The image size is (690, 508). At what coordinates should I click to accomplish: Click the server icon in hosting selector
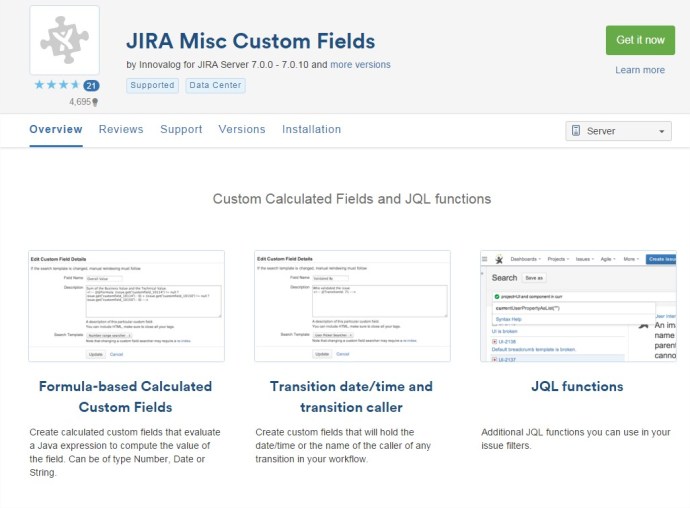click(x=576, y=131)
